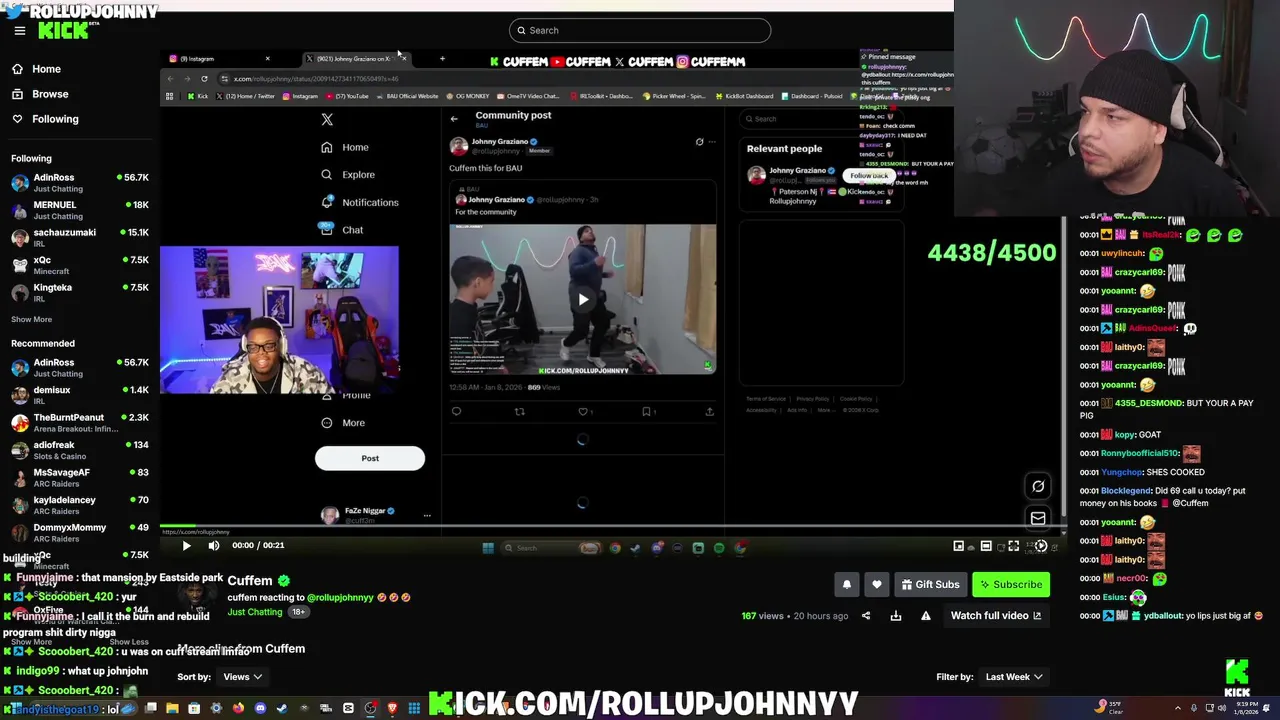Open clip player settings gear
Image resolution: width=1280 pixels, height=720 pixels.
coord(1041,546)
